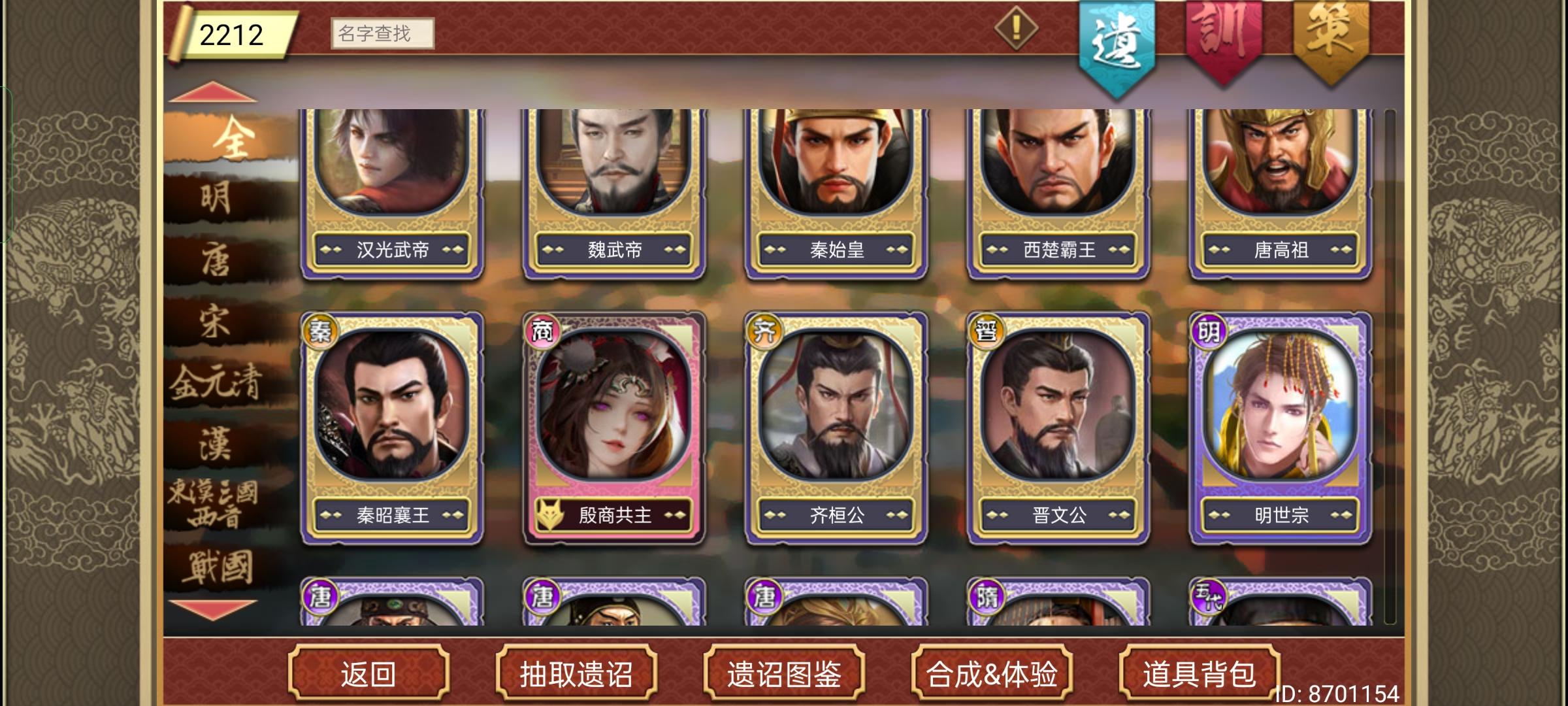Expand category list with up arrow

[x=213, y=92]
